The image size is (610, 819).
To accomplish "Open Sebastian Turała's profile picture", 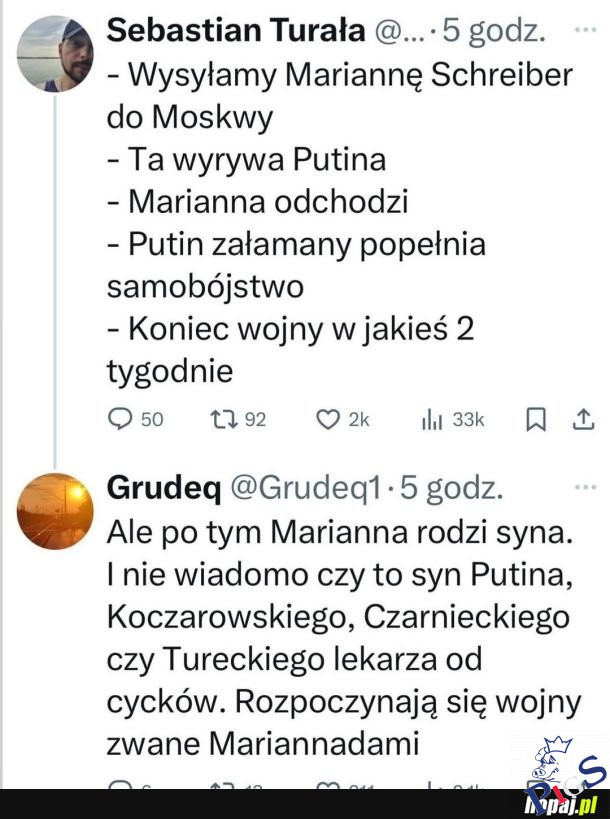I will pyautogui.click(x=56, y=52).
